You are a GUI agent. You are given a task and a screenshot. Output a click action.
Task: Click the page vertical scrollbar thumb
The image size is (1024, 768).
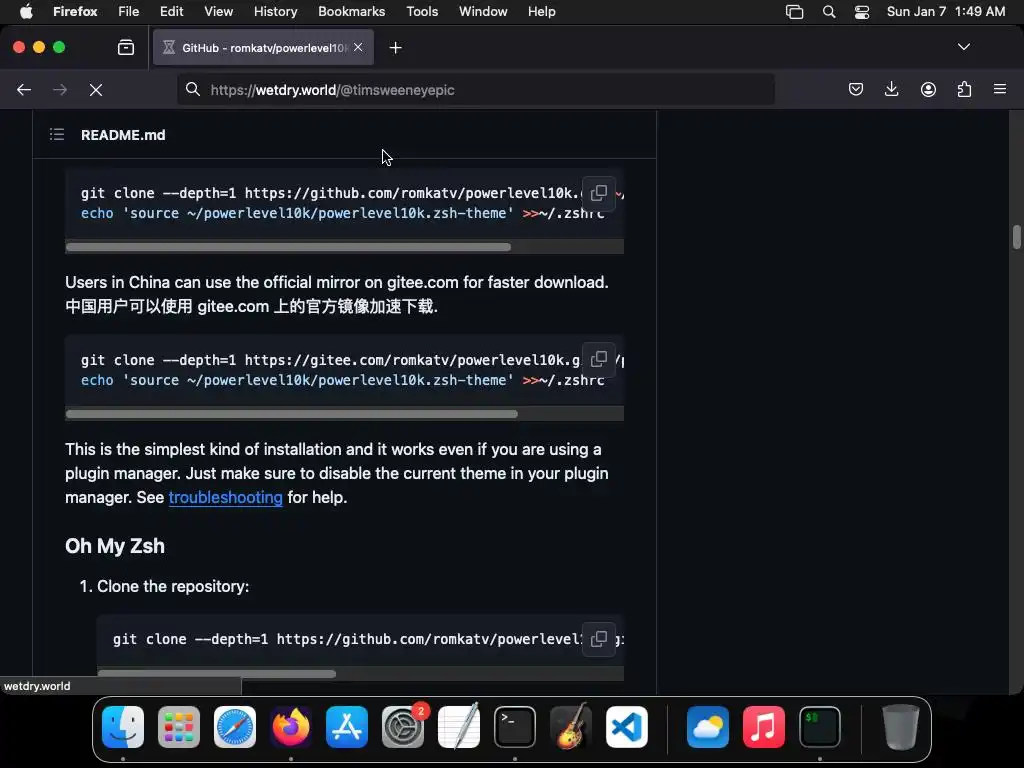point(1016,238)
